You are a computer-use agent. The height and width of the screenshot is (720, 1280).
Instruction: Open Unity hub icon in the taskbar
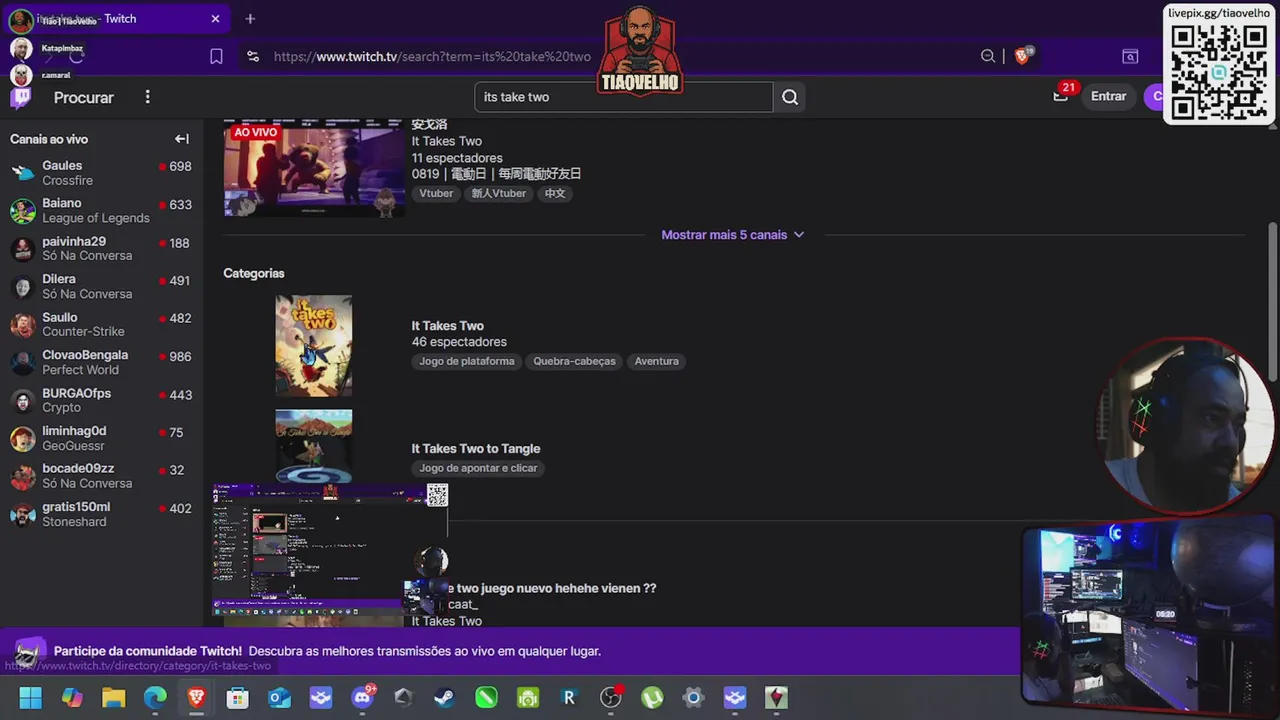pos(403,697)
